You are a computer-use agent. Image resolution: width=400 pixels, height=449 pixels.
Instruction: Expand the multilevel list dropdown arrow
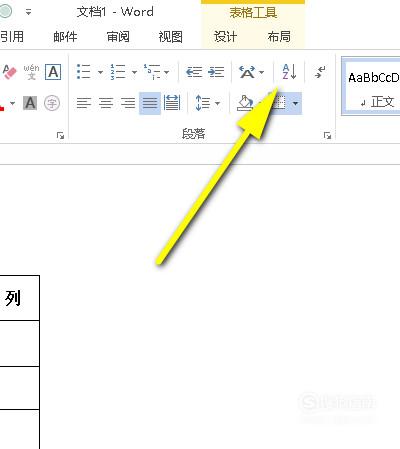click(x=166, y=72)
